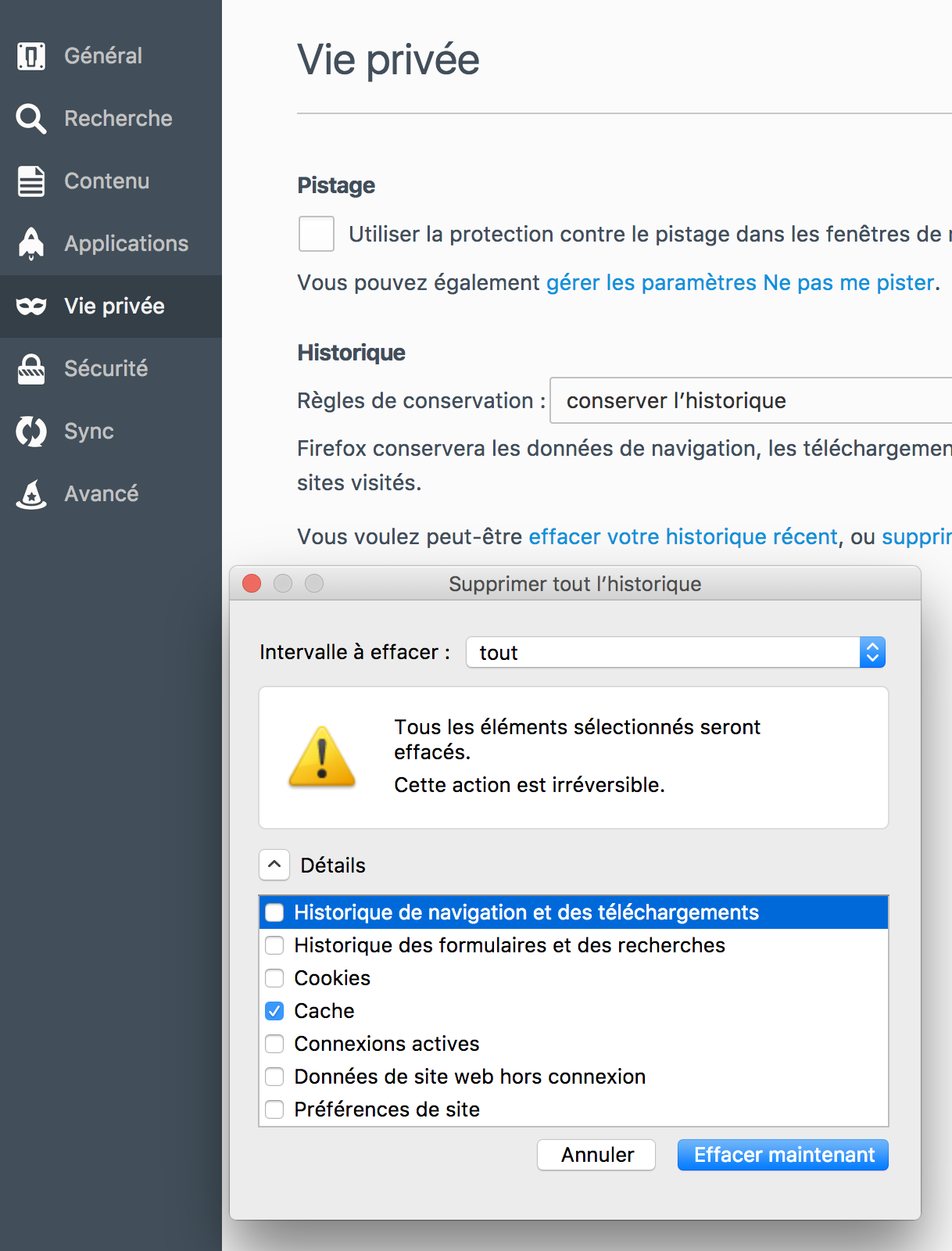
Task: Click the Contenu document icon
Action: pos(31,181)
